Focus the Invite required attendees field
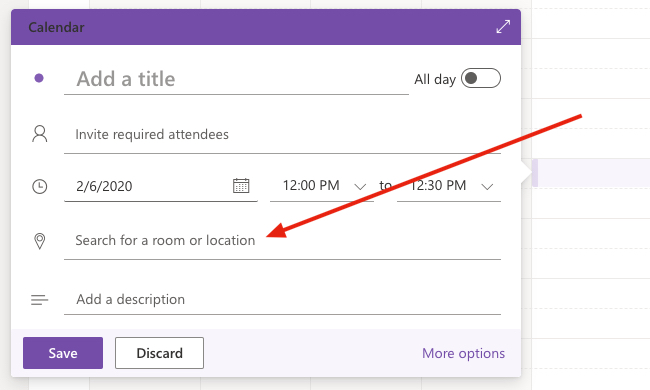Screen dimensions: 650x390 click(x=282, y=135)
